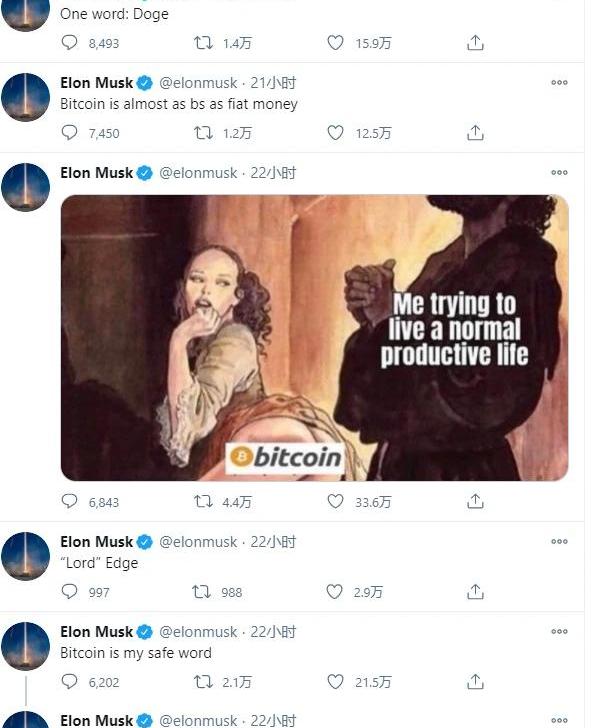Like the 'Bitcoin is almost as bs' tweet
The width and height of the screenshot is (598, 728).
click(x=335, y=133)
